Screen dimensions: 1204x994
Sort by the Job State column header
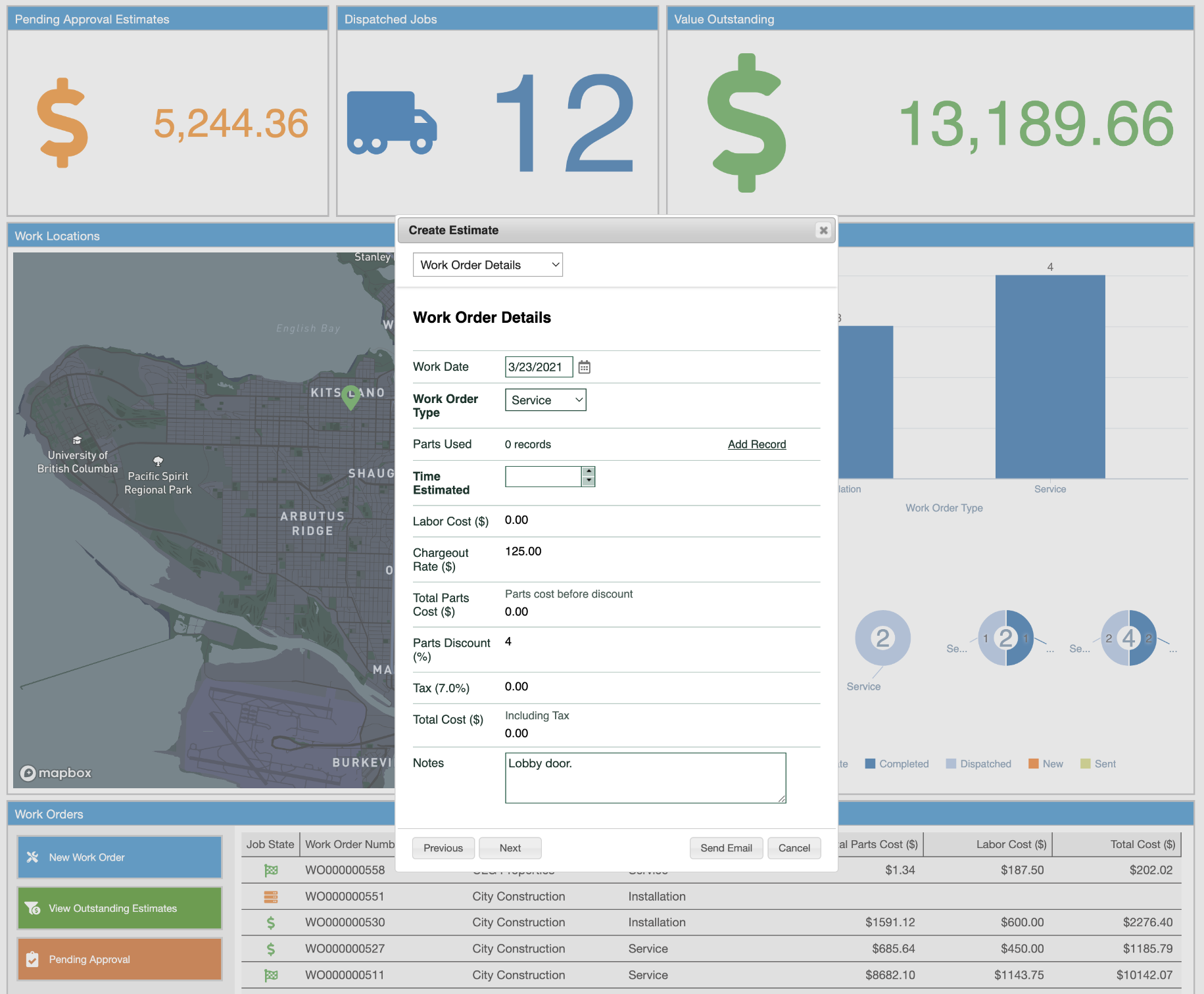point(270,845)
